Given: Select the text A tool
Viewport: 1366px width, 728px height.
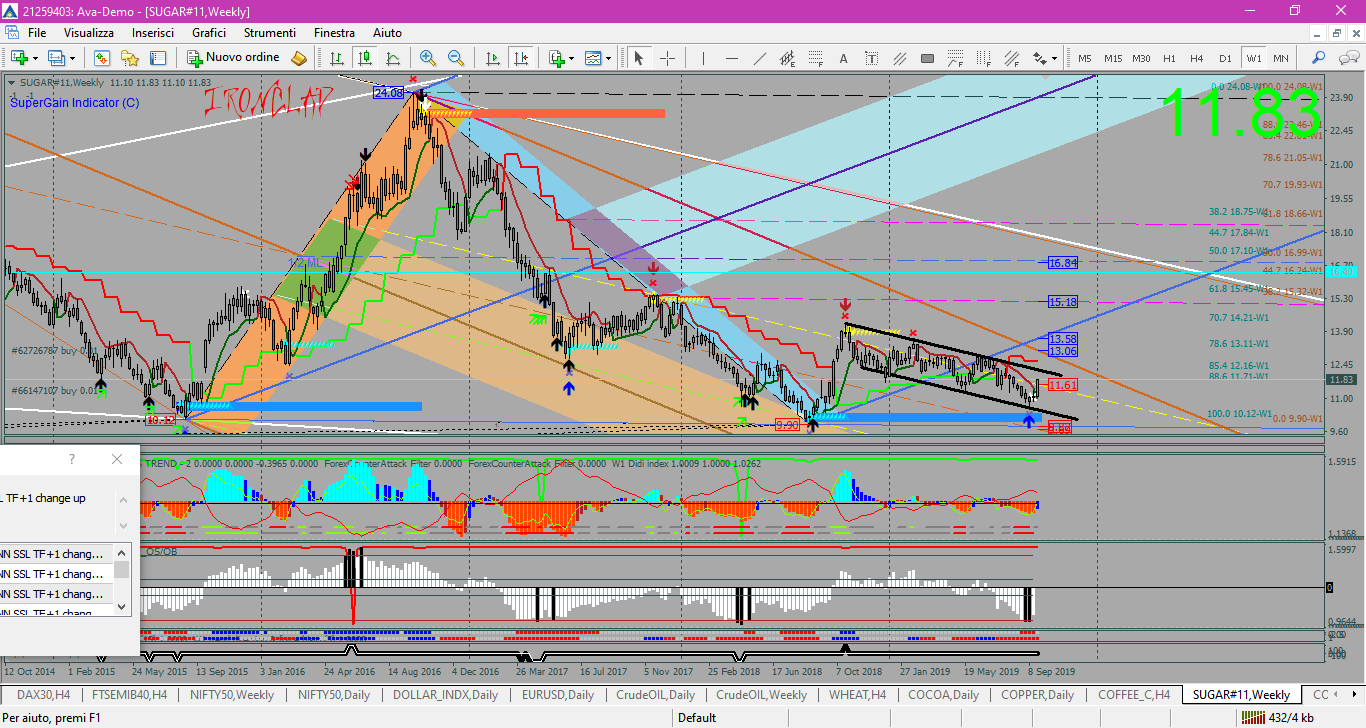Looking at the screenshot, I should tap(845, 58).
